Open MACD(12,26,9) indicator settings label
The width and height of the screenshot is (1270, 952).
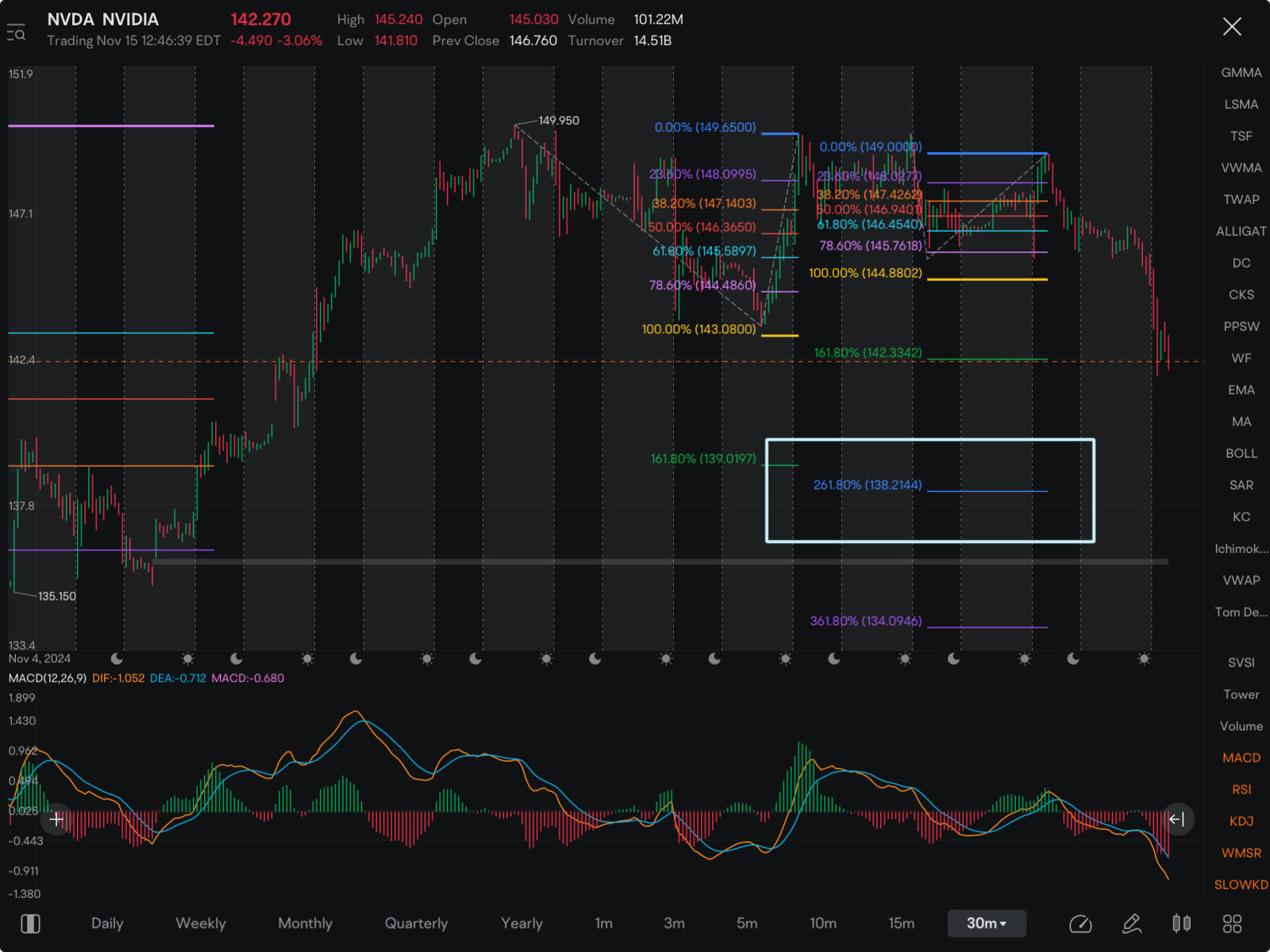click(x=47, y=678)
